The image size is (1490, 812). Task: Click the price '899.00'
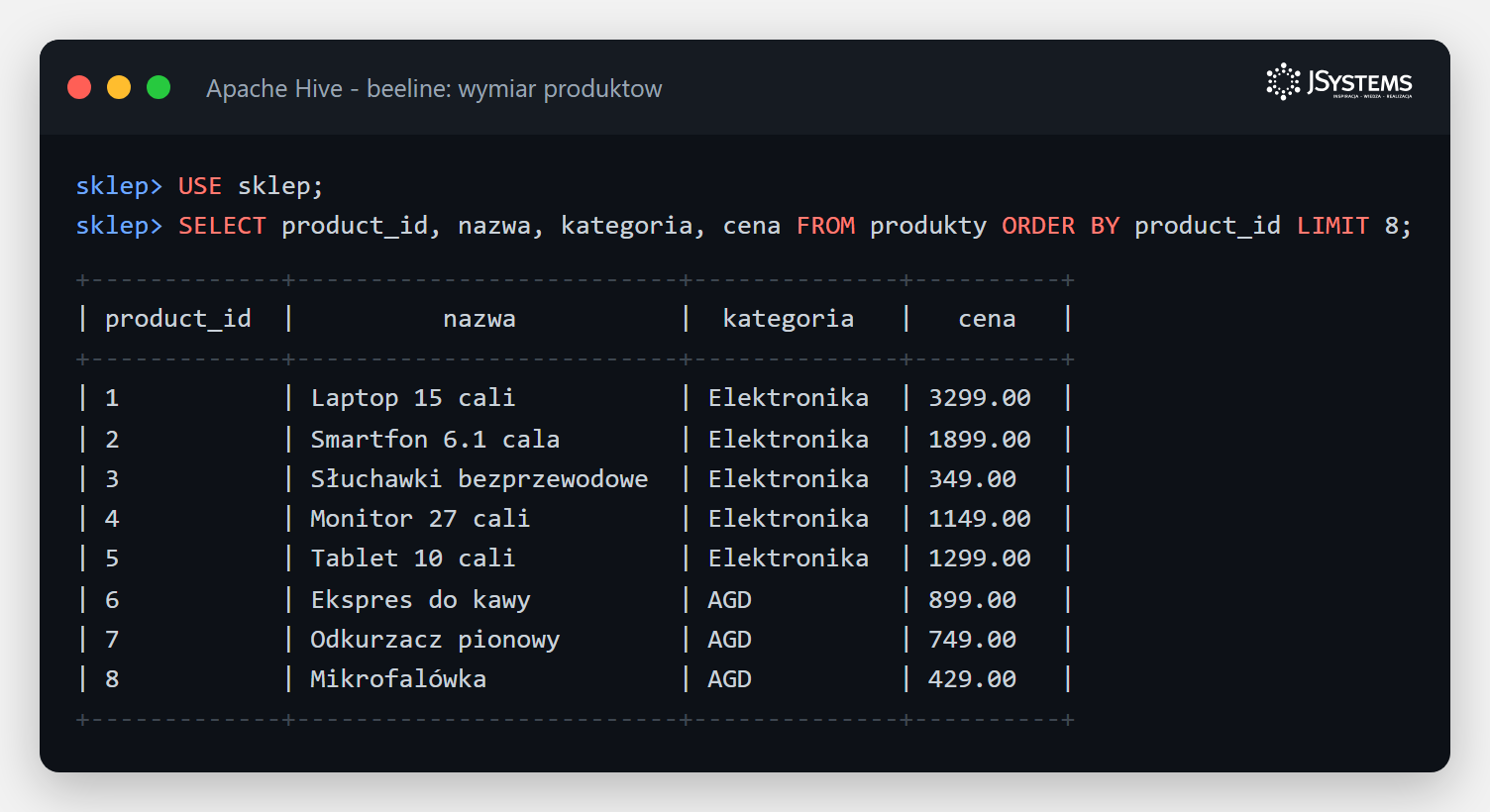[x=972, y=600]
